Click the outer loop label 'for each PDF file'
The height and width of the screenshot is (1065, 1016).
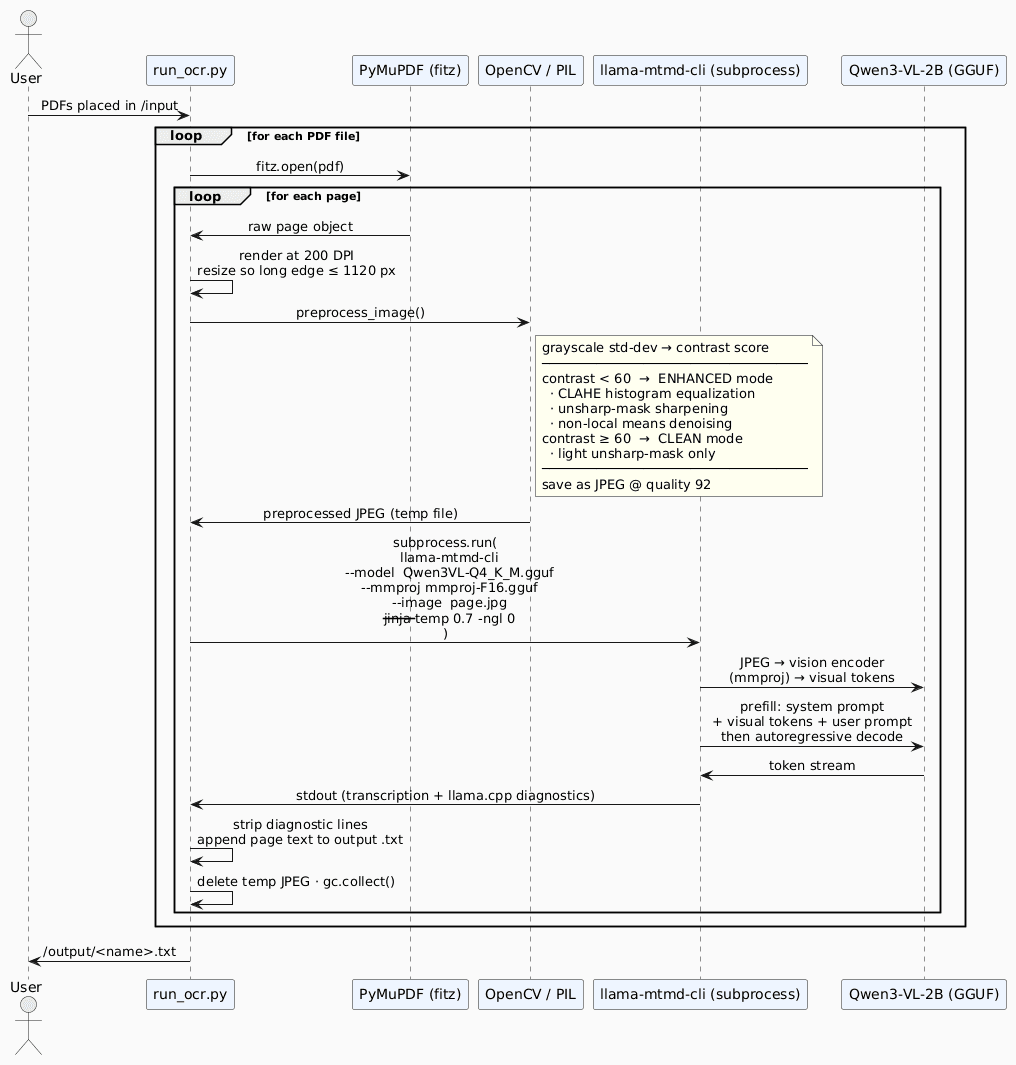(304, 136)
